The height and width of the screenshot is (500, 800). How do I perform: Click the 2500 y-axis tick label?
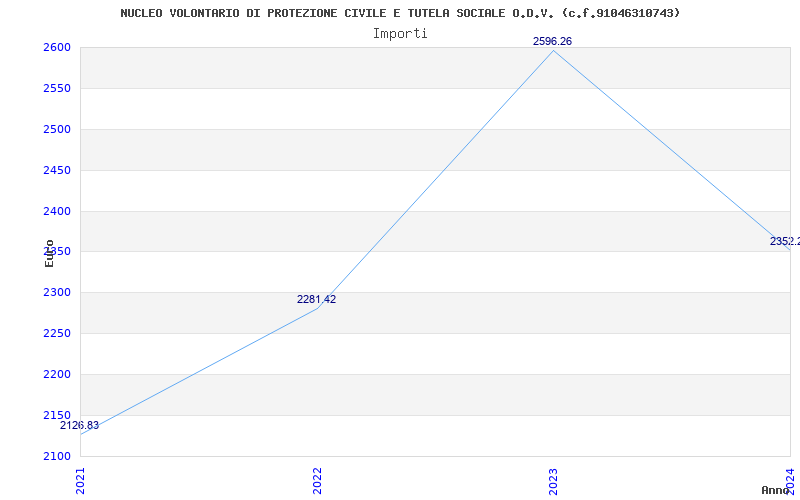57,130
